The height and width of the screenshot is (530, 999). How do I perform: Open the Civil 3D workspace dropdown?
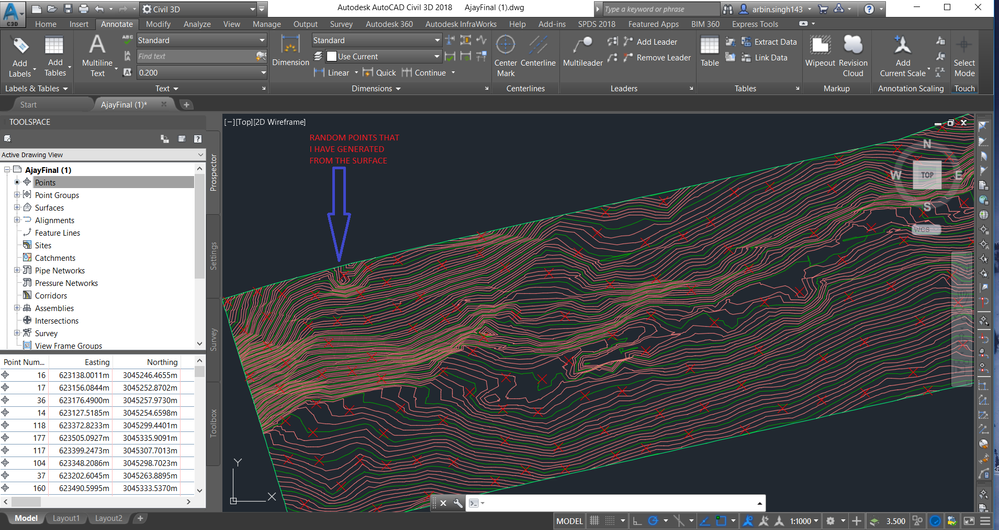point(252,9)
